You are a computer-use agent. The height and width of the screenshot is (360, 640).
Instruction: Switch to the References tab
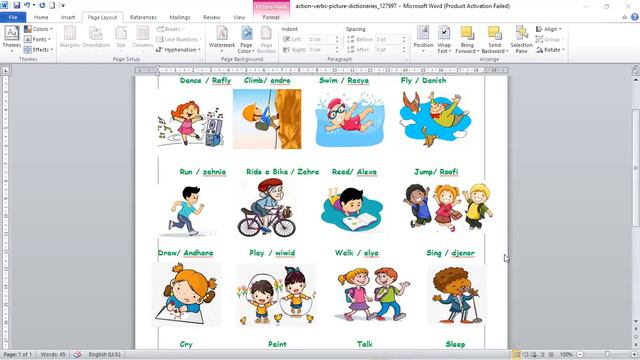coord(143,17)
